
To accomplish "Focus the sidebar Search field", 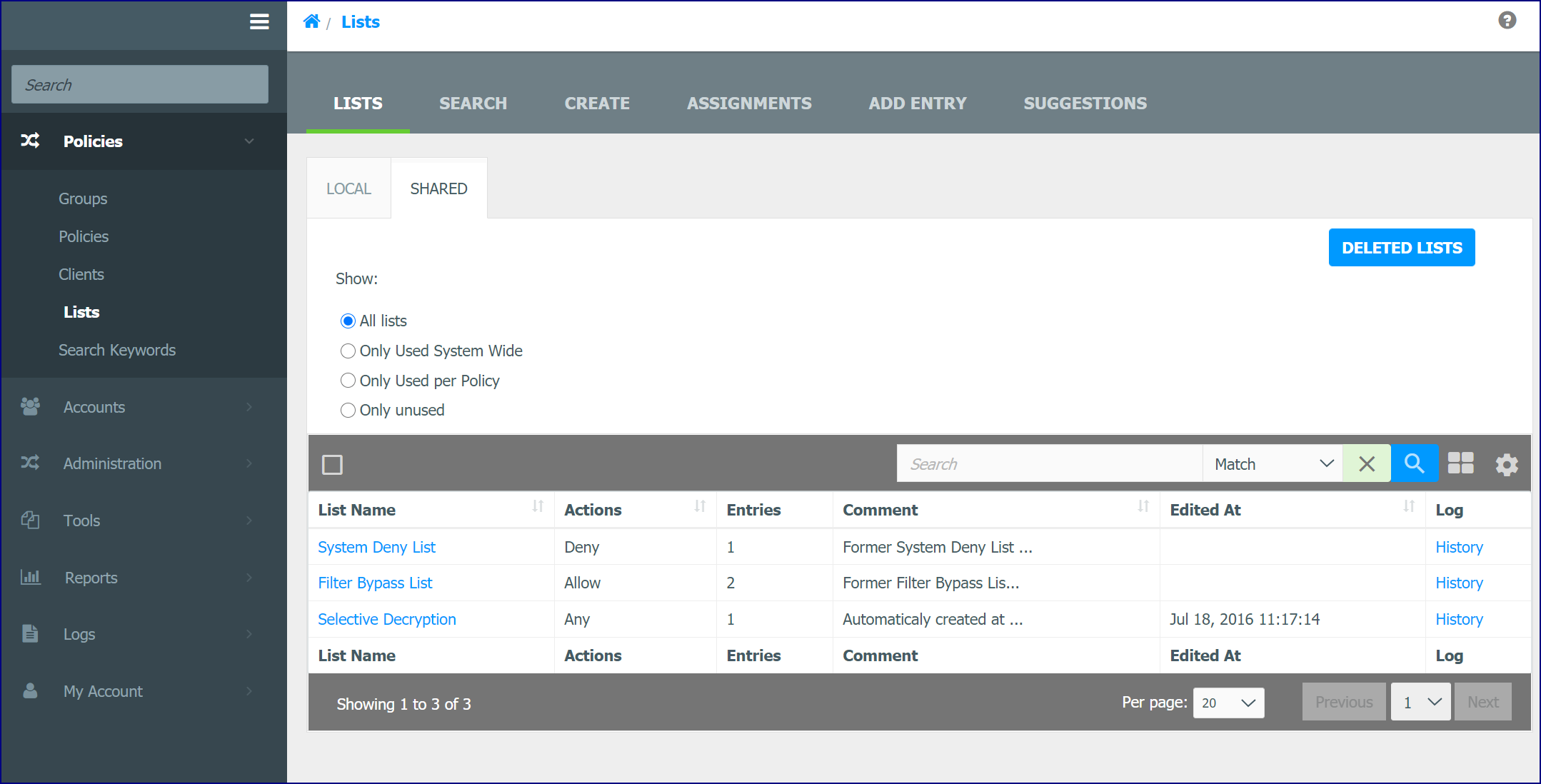I will coord(140,84).
